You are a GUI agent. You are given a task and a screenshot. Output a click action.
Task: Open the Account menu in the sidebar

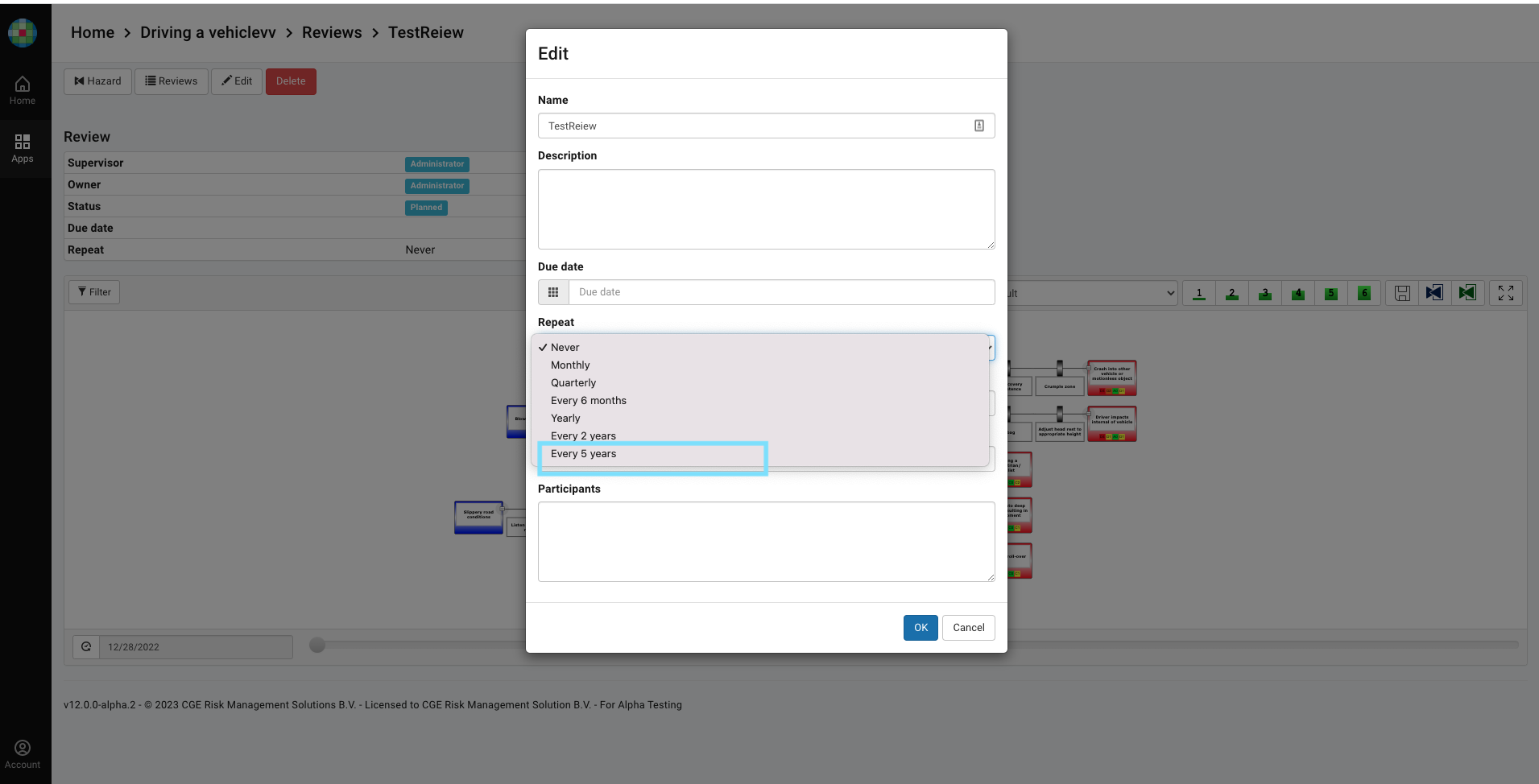(23, 754)
